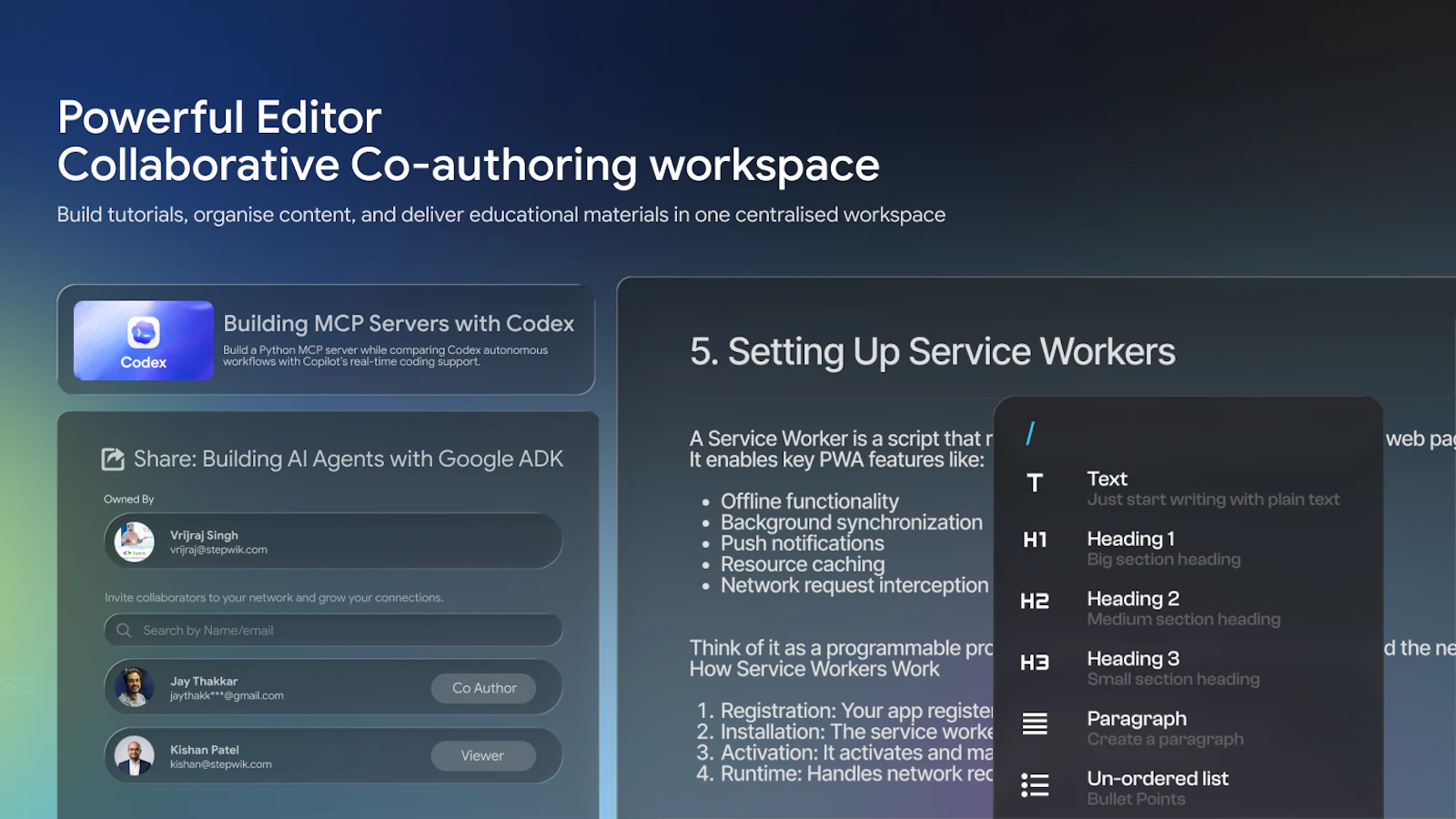Click the '2. Installation' list item
1456x819 pixels.
pos(844,732)
